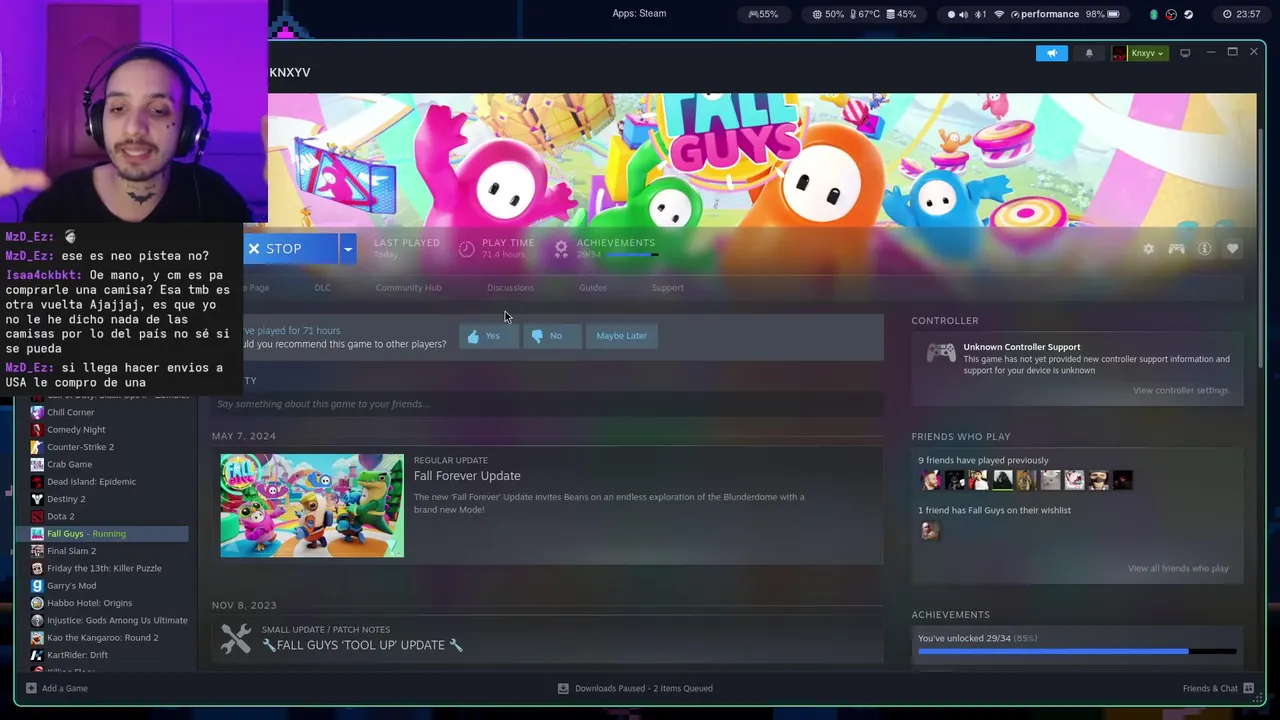Select Counter-Strike 2 in library list
The width and height of the screenshot is (1280, 720).
[80, 447]
